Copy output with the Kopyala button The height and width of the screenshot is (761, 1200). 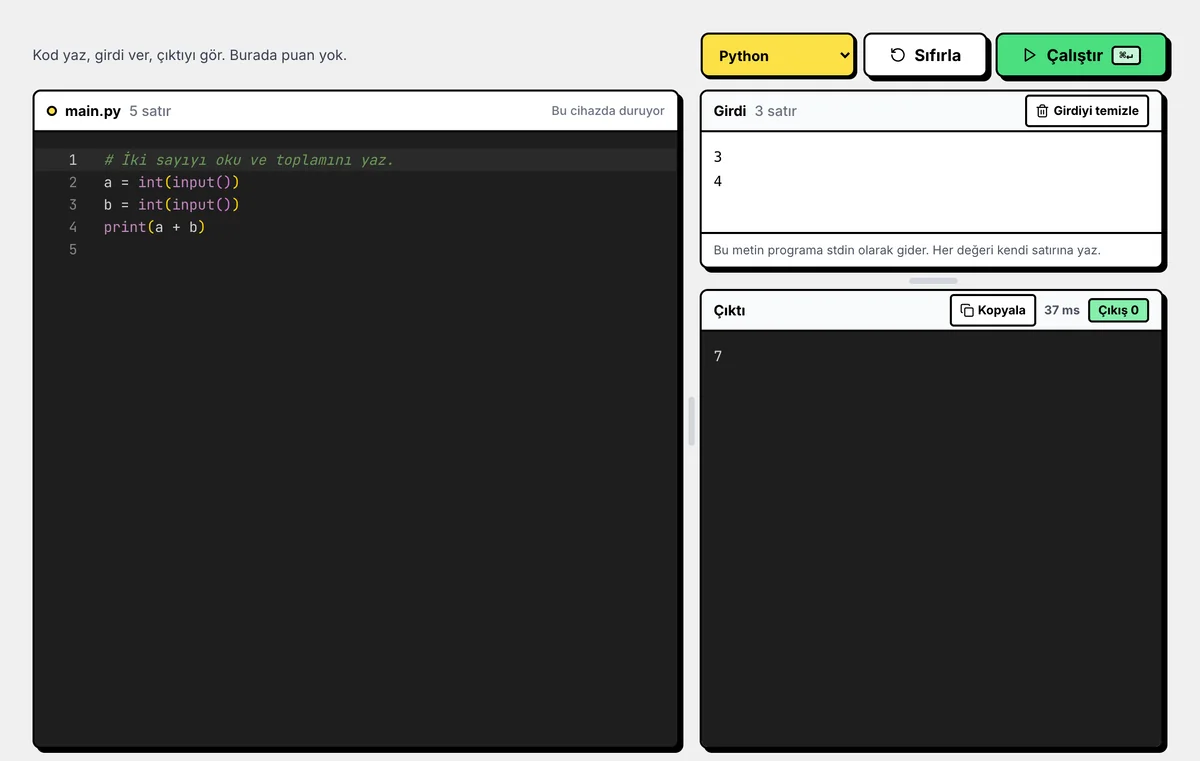(x=993, y=310)
